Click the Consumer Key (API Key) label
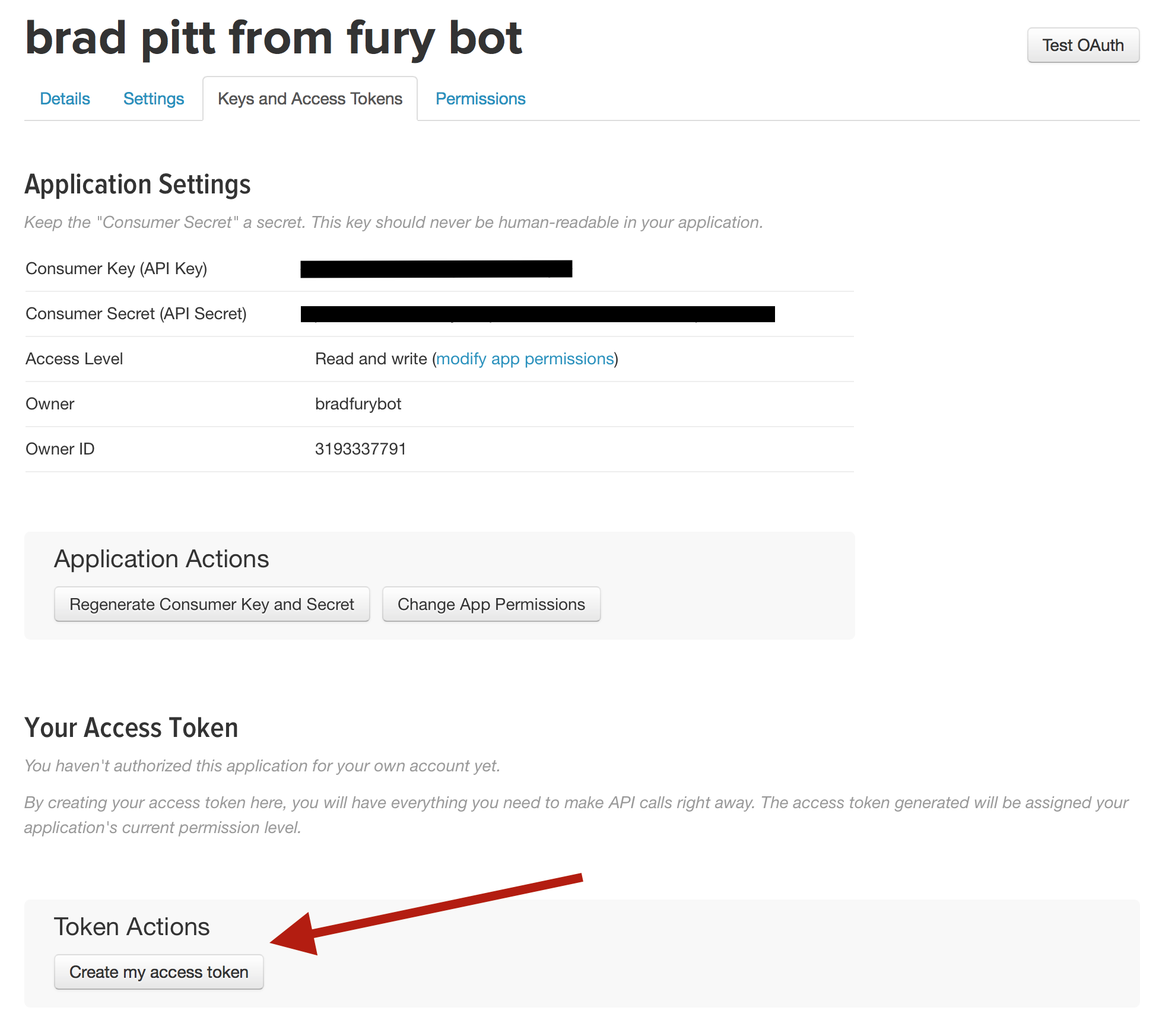This screenshot has width=1175, height=1036. click(x=116, y=269)
